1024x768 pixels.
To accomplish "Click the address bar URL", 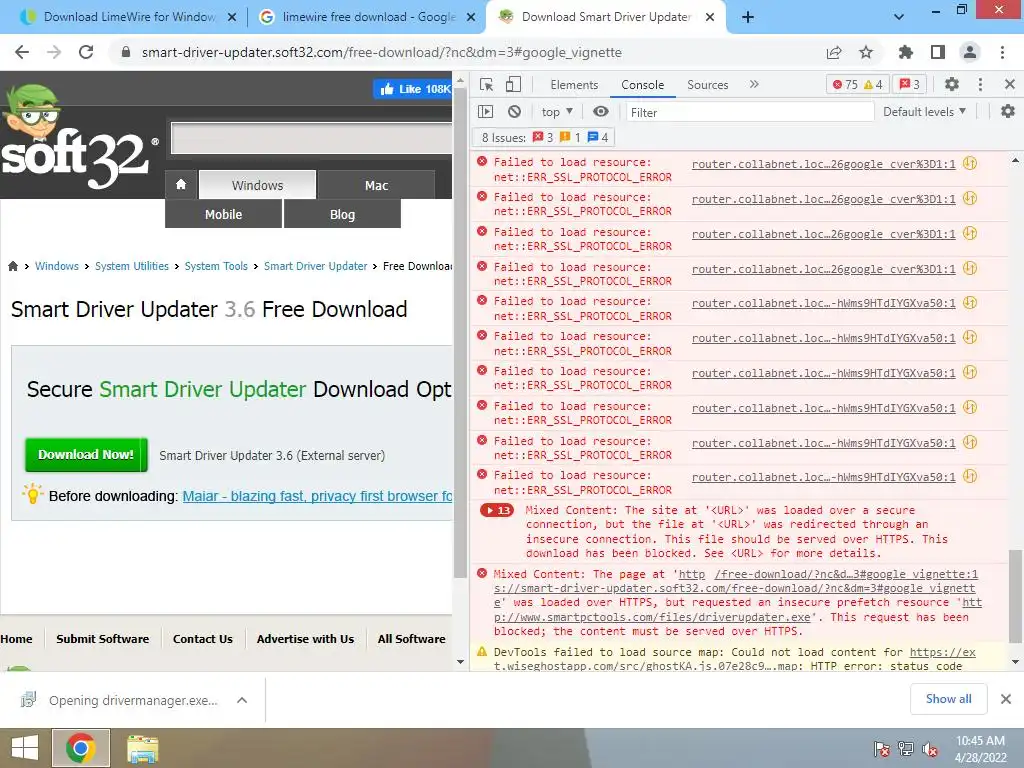I will 381,52.
